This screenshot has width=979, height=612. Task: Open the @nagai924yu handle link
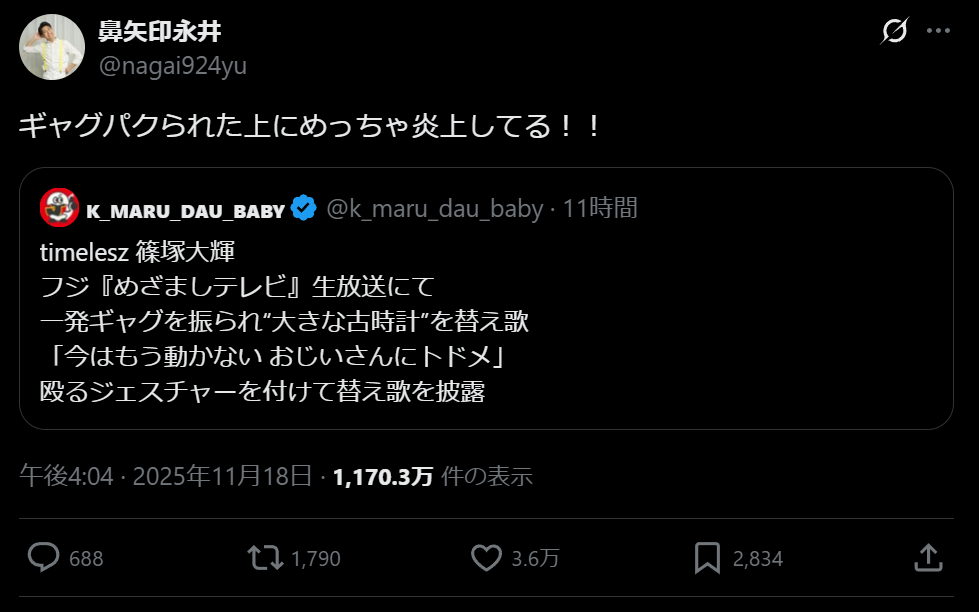pyautogui.click(x=172, y=66)
